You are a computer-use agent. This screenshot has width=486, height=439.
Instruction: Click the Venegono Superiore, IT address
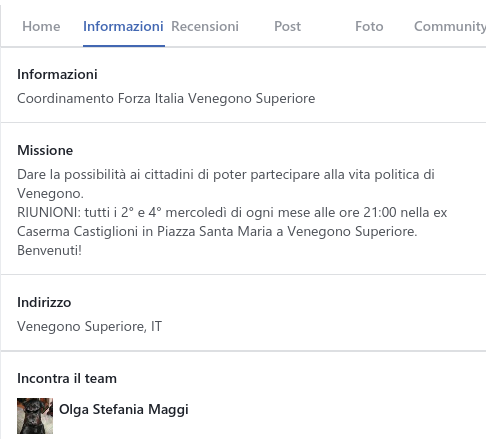tap(89, 326)
